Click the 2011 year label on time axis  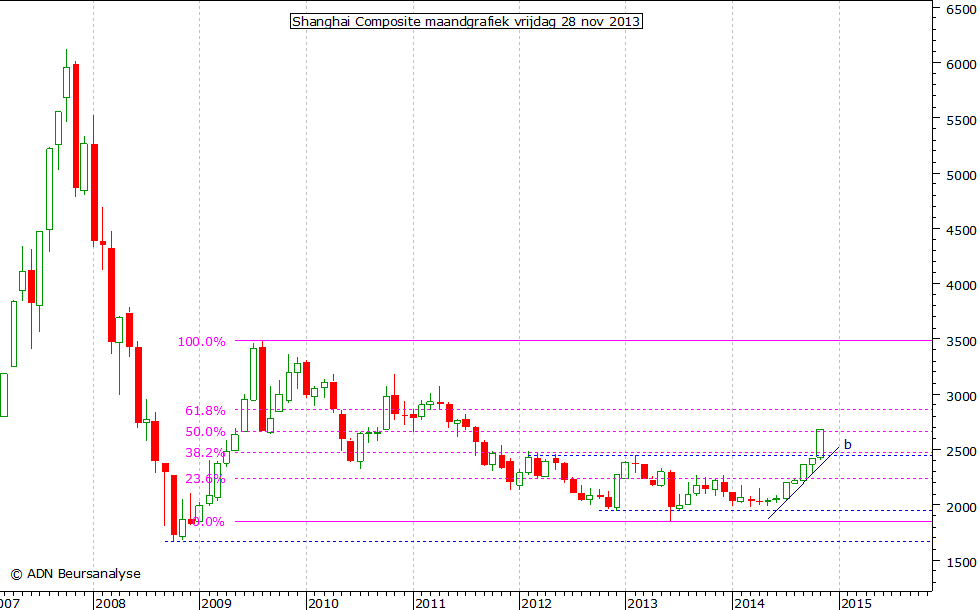(x=431, y=603)
